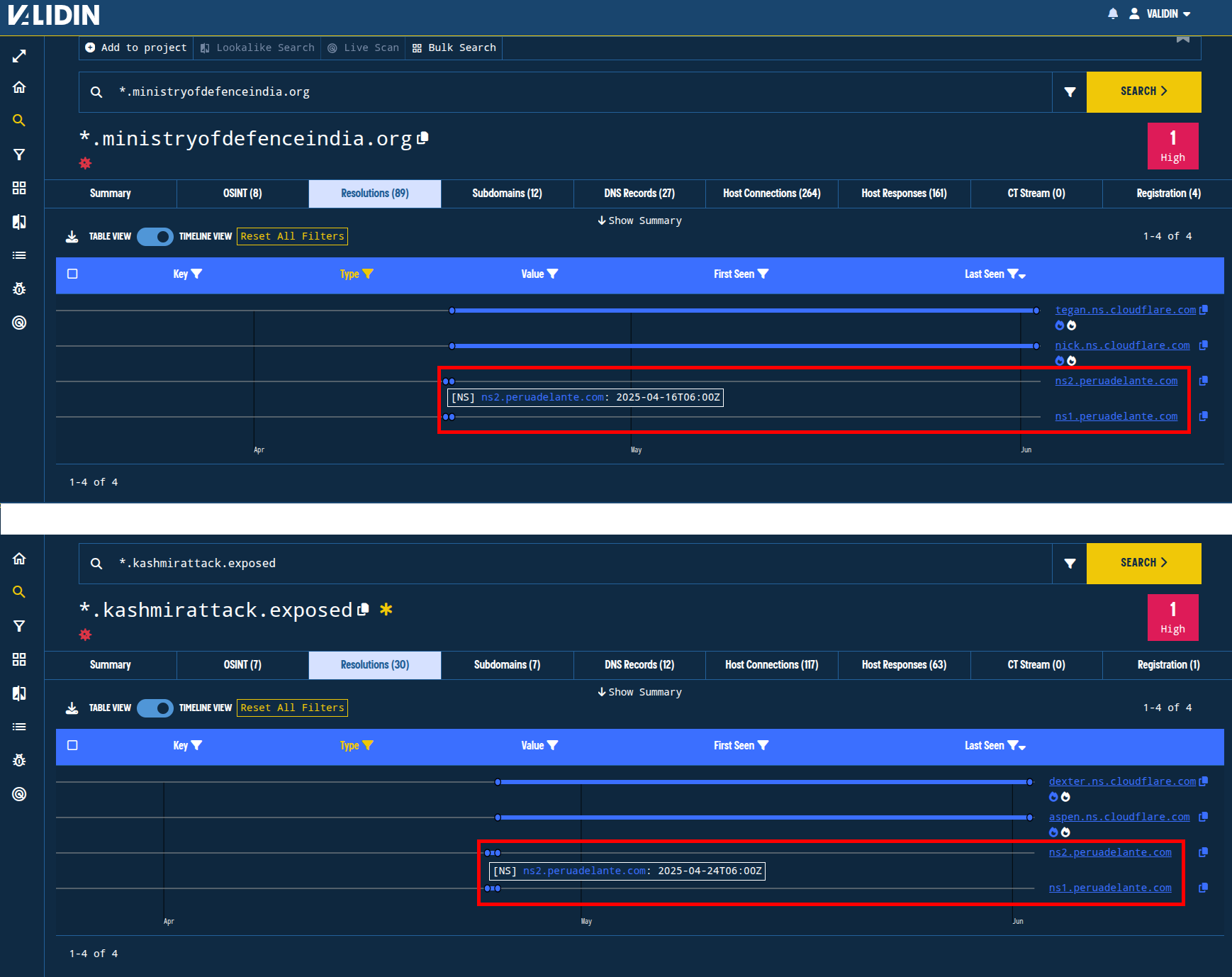The image size is (1232, 977).
Task: Open filter dropdown beside ministryofdefenceindia search box
Action: (1070, 92)
